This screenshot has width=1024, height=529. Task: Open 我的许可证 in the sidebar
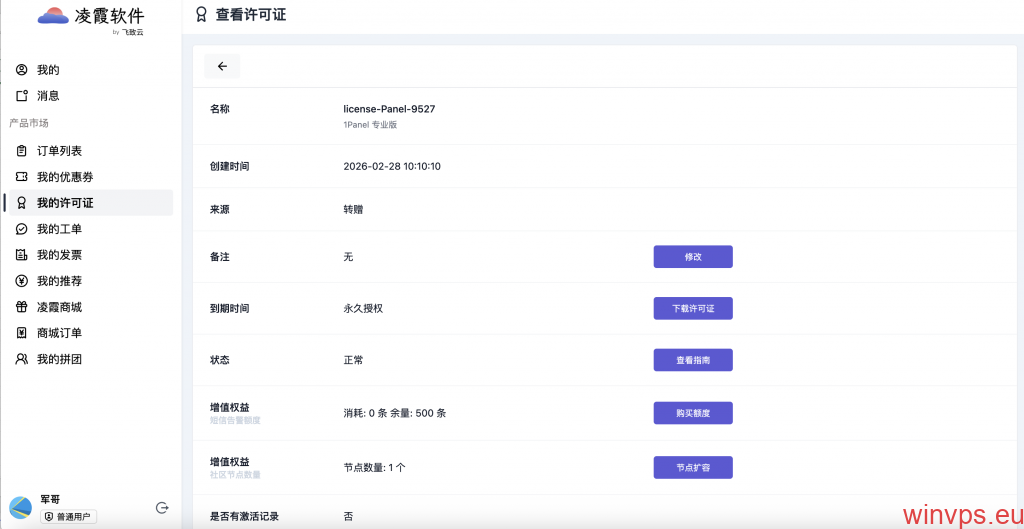(65, 203)
